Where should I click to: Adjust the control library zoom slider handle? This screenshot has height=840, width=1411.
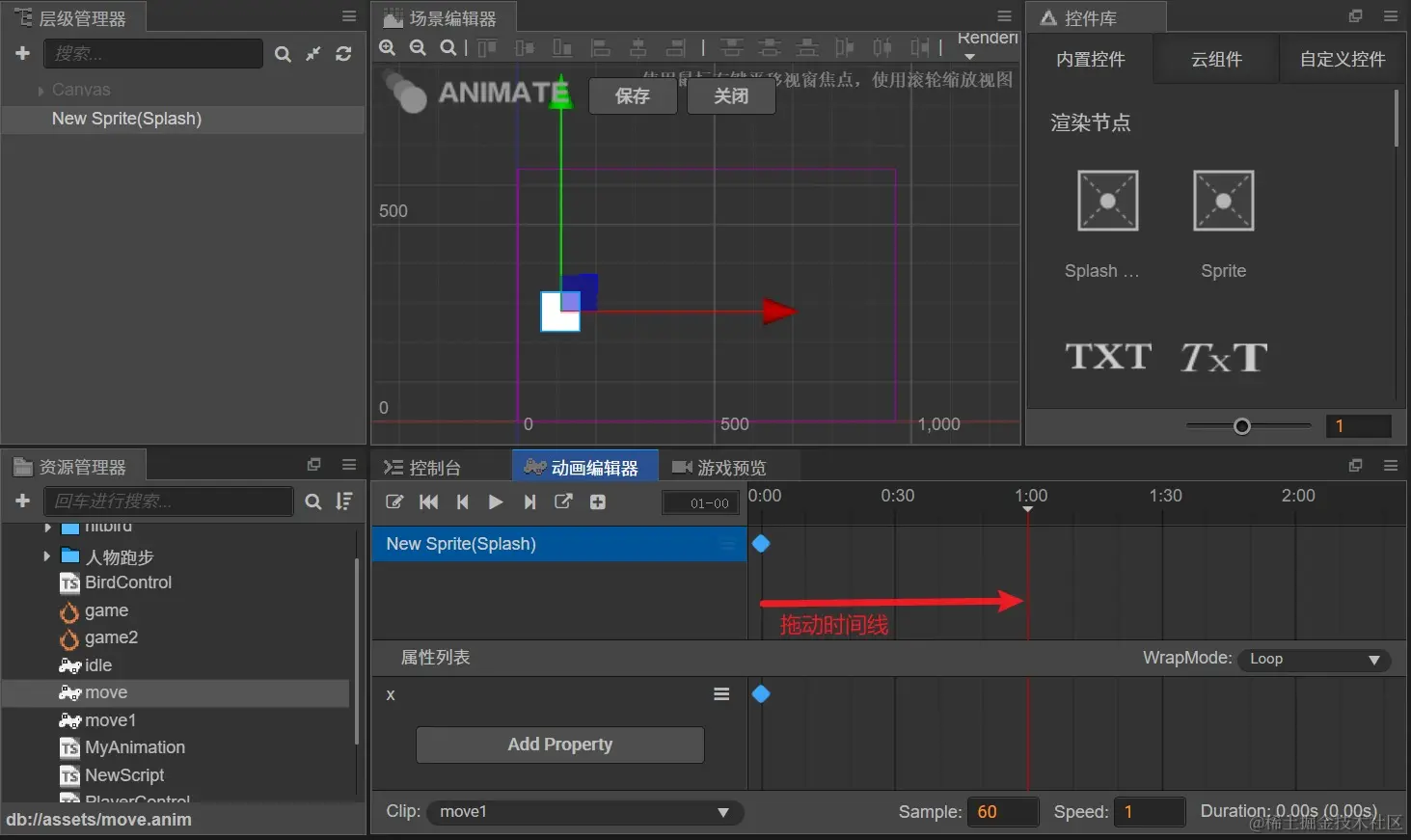pos(1242,426)
